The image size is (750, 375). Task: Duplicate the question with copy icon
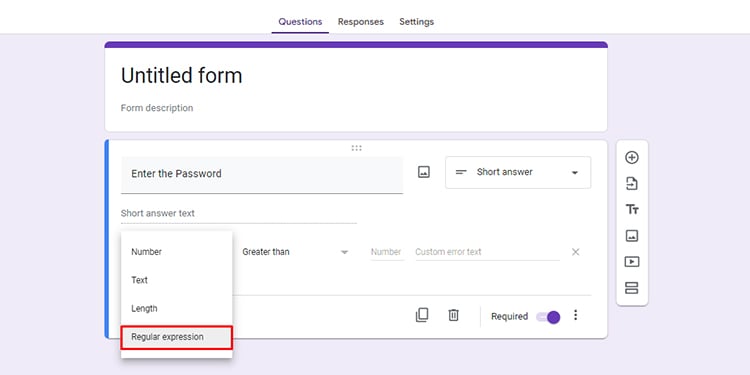pos(422,315)
